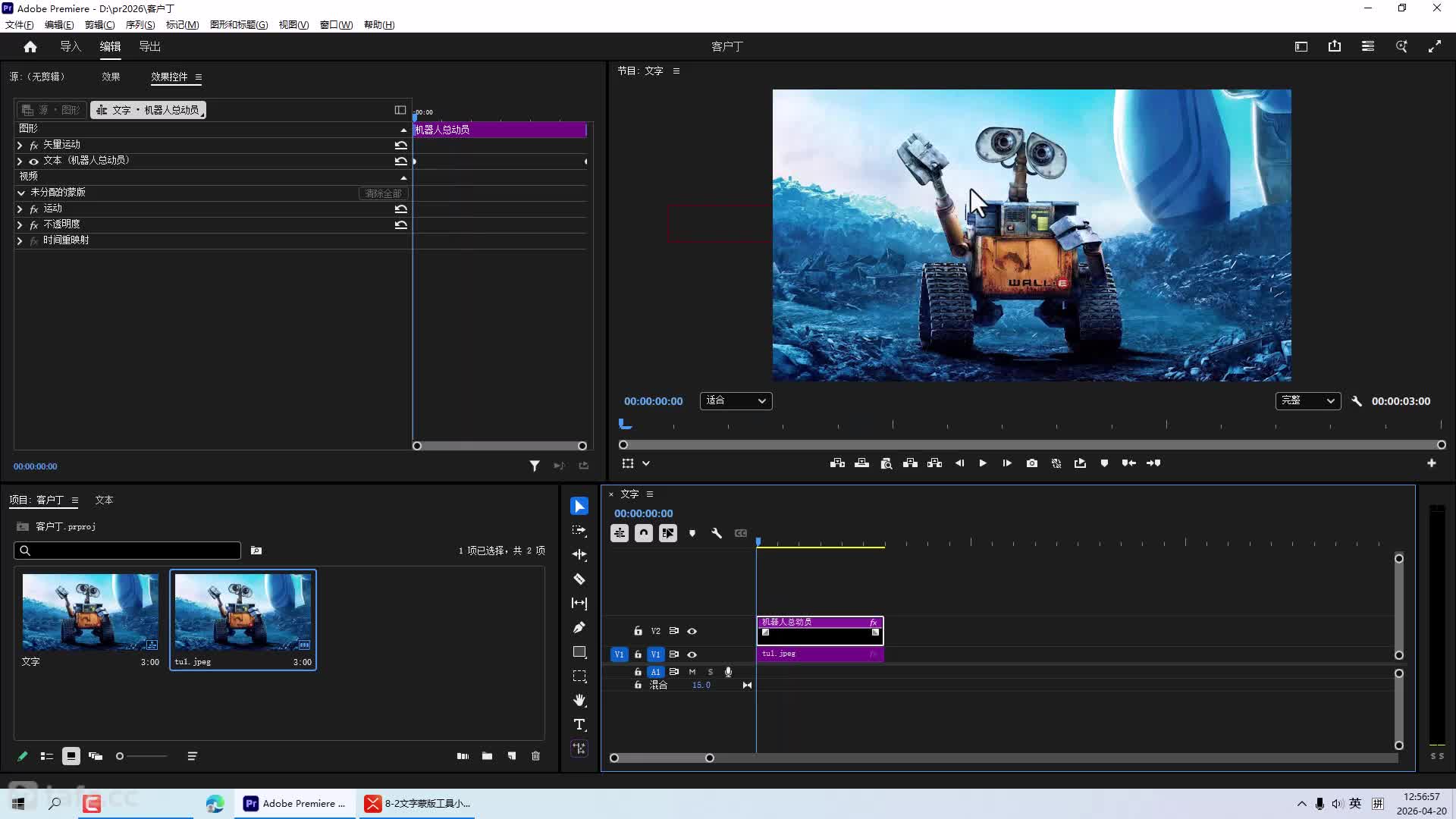Select the Hand tool
1456x819 pixels.
coord(579,701)
